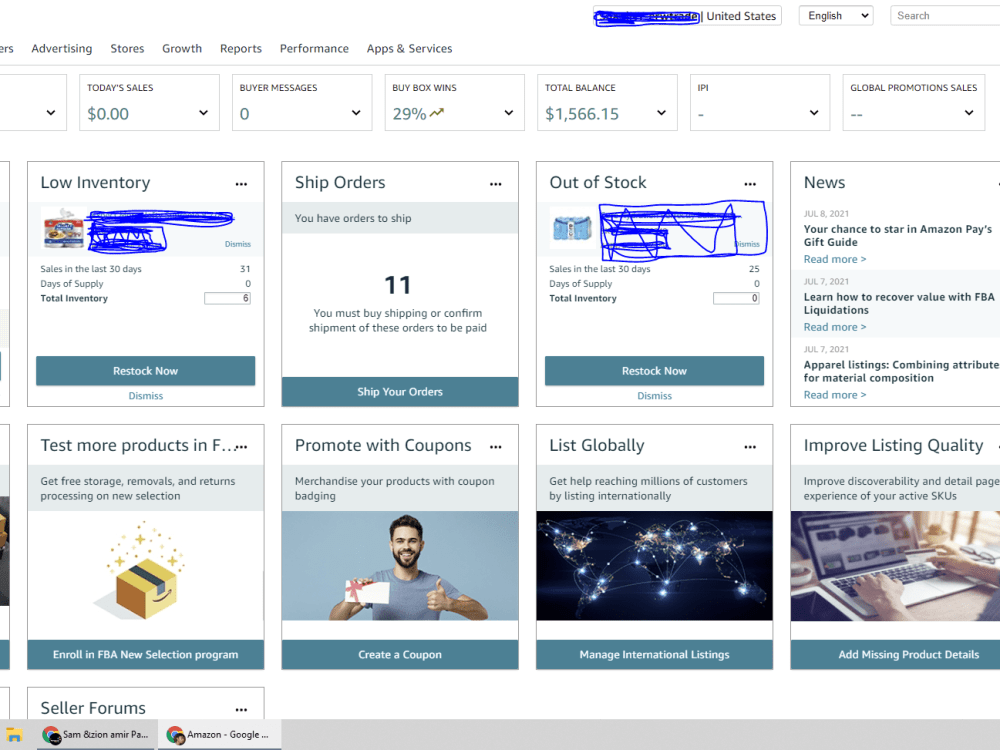
Task: Click Low Inventory product thumbnail image
Action: [x=64, y=229]
